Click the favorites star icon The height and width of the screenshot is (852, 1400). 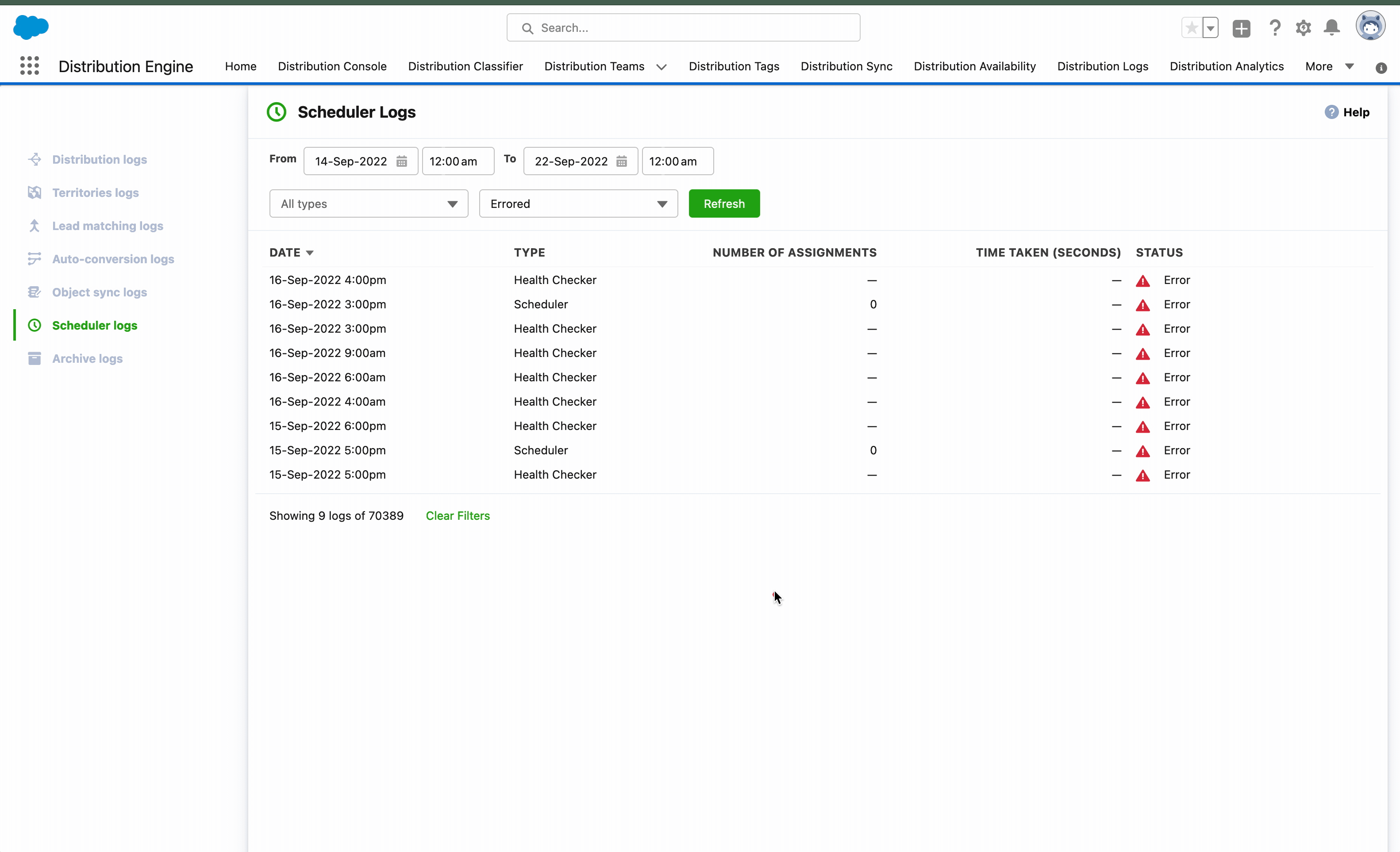tap(1192, 28)
